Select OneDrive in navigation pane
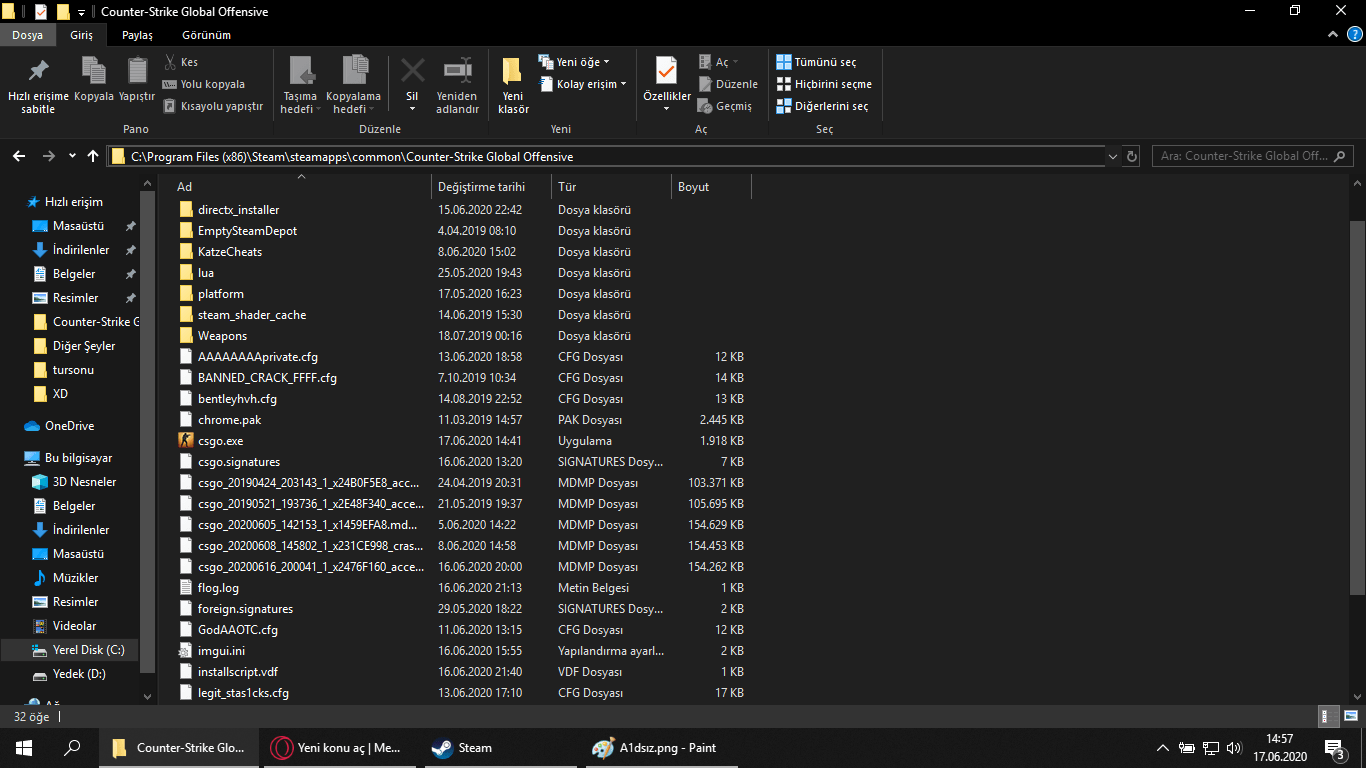This screenshot has height=768, width=1368. tap(69, 426)
